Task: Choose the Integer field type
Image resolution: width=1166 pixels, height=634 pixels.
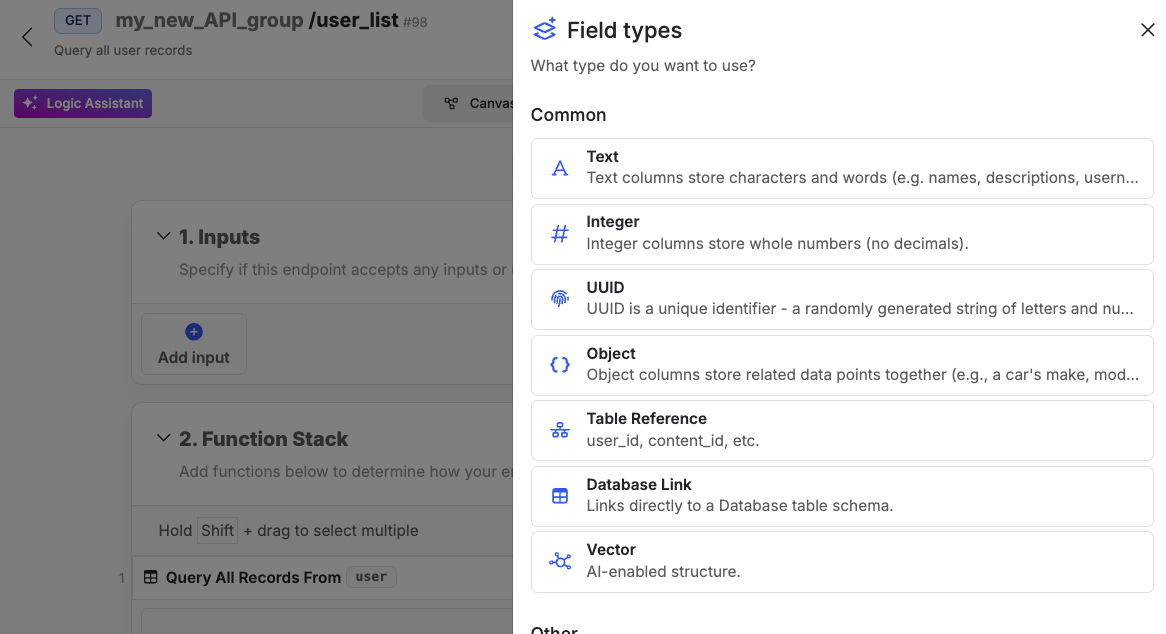Action: point(842,234)
